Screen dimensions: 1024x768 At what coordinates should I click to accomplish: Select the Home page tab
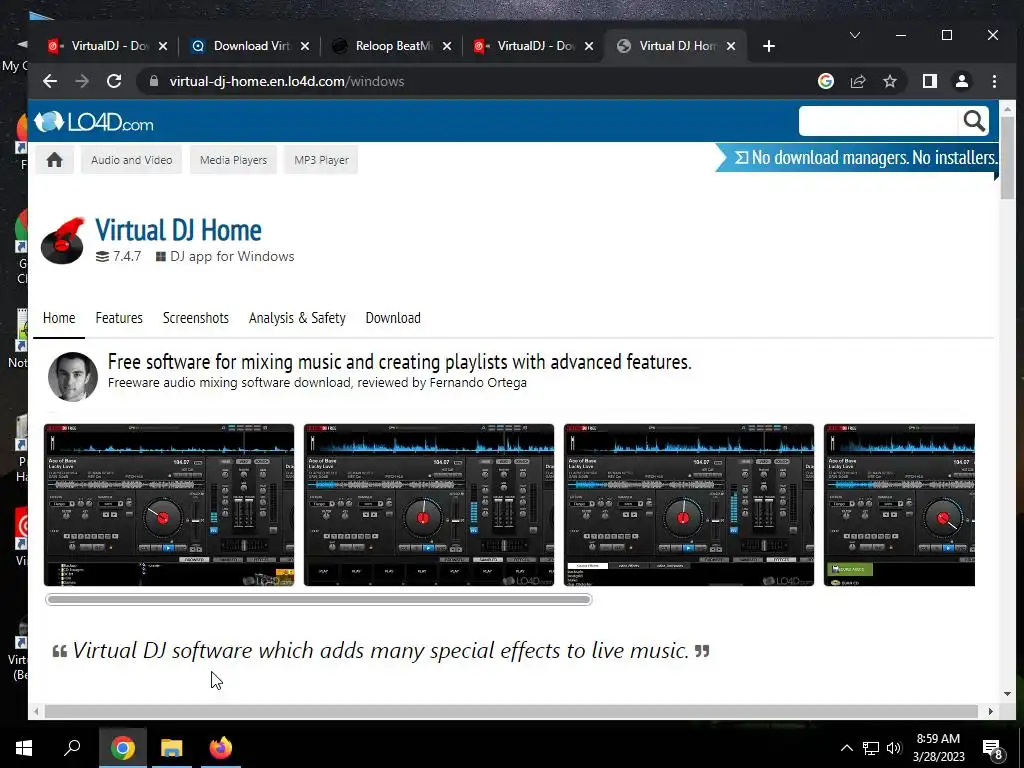[59, 318]
